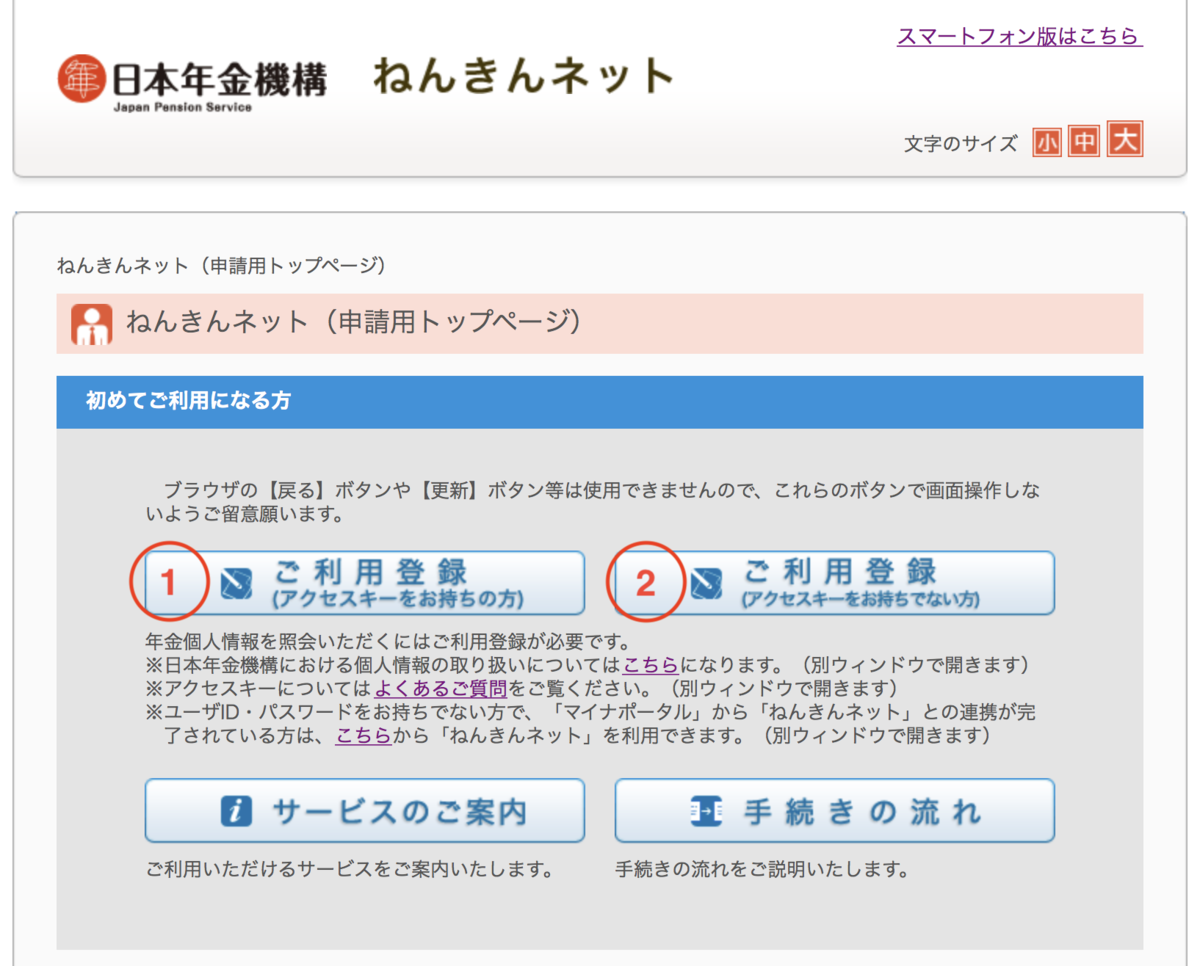Click text 手続きの流れをご説明いたします。

click(x=762, y=869)
